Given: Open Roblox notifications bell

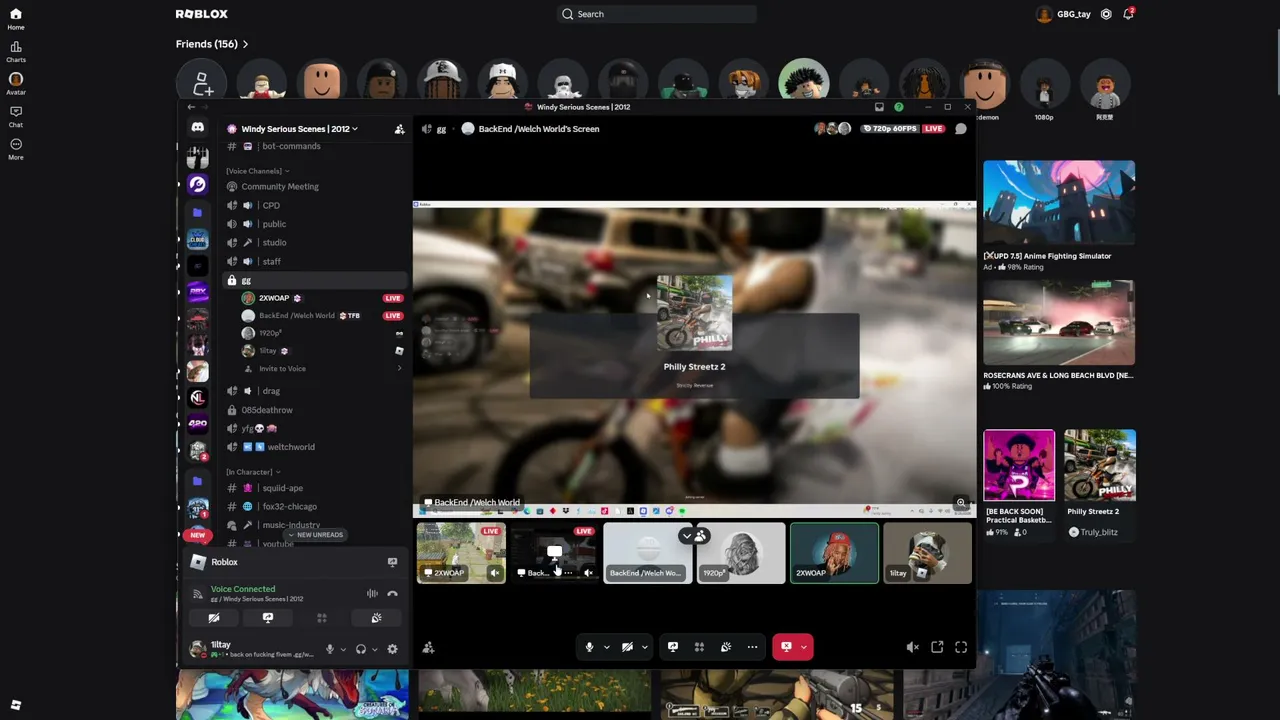Looking at the screenshot, I should pyautogui.click(x=1128, y=14).
